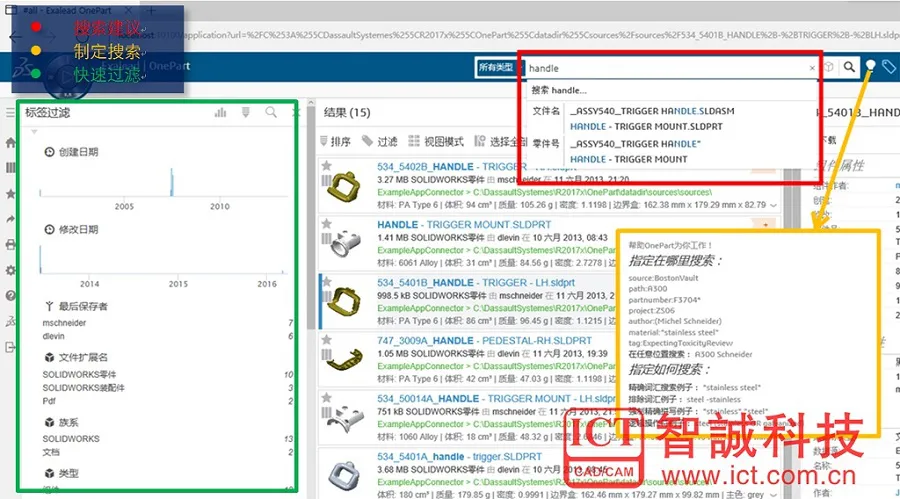Open the 过滤 filter menu
The height and width of the screenshot is (499, 900).
pyautogui.click(x=379, y=141)
